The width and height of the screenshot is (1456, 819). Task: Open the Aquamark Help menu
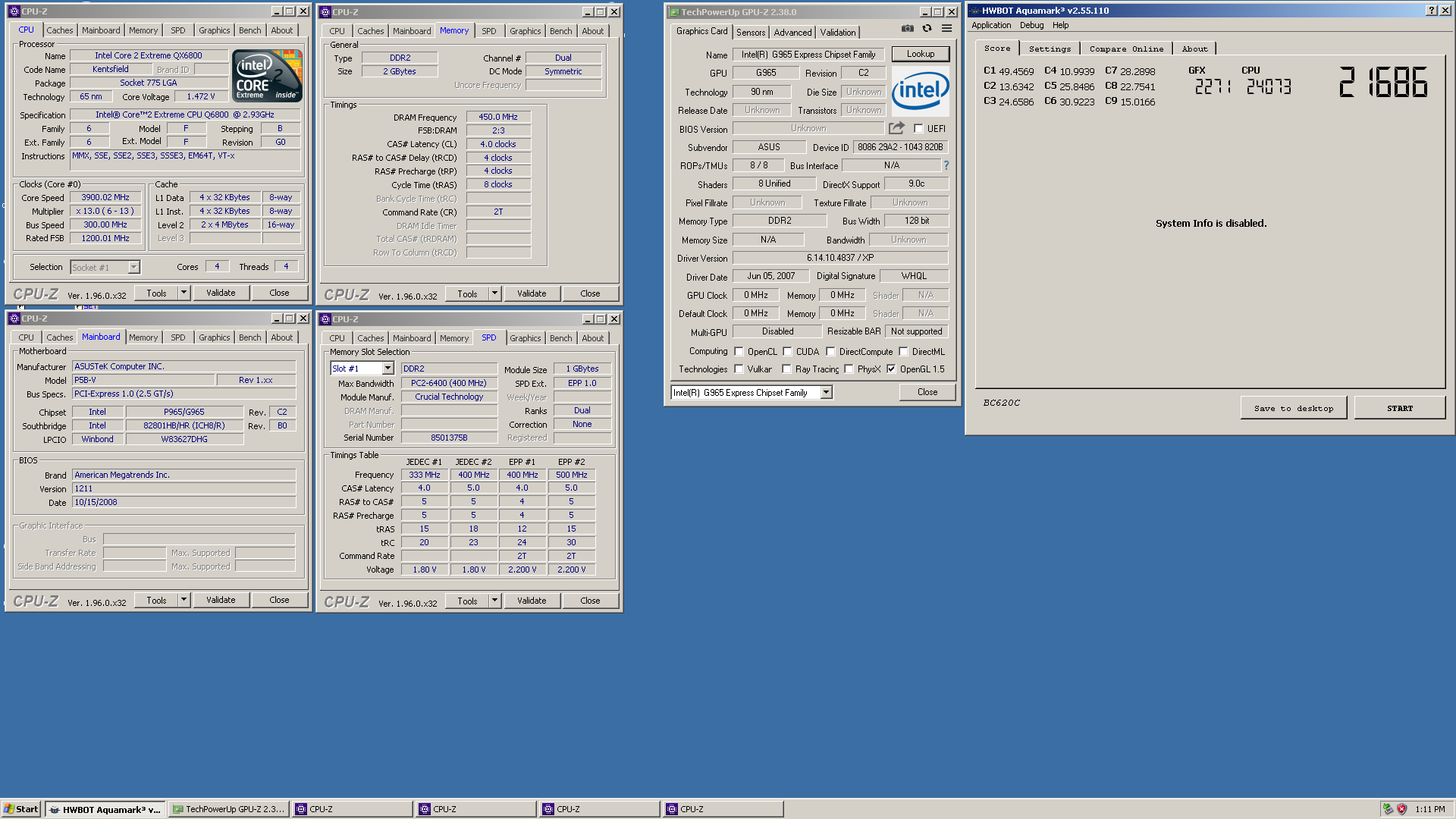point(1060,25)
